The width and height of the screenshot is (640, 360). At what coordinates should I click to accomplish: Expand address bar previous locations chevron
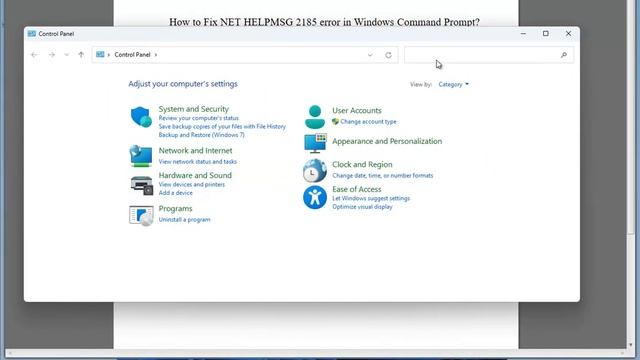pos(370,55)
